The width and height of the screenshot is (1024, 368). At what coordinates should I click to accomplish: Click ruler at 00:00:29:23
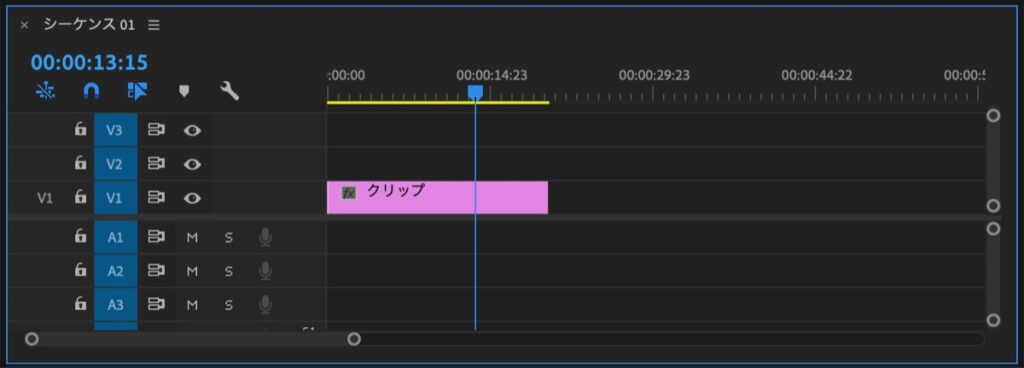coord(654,76)
